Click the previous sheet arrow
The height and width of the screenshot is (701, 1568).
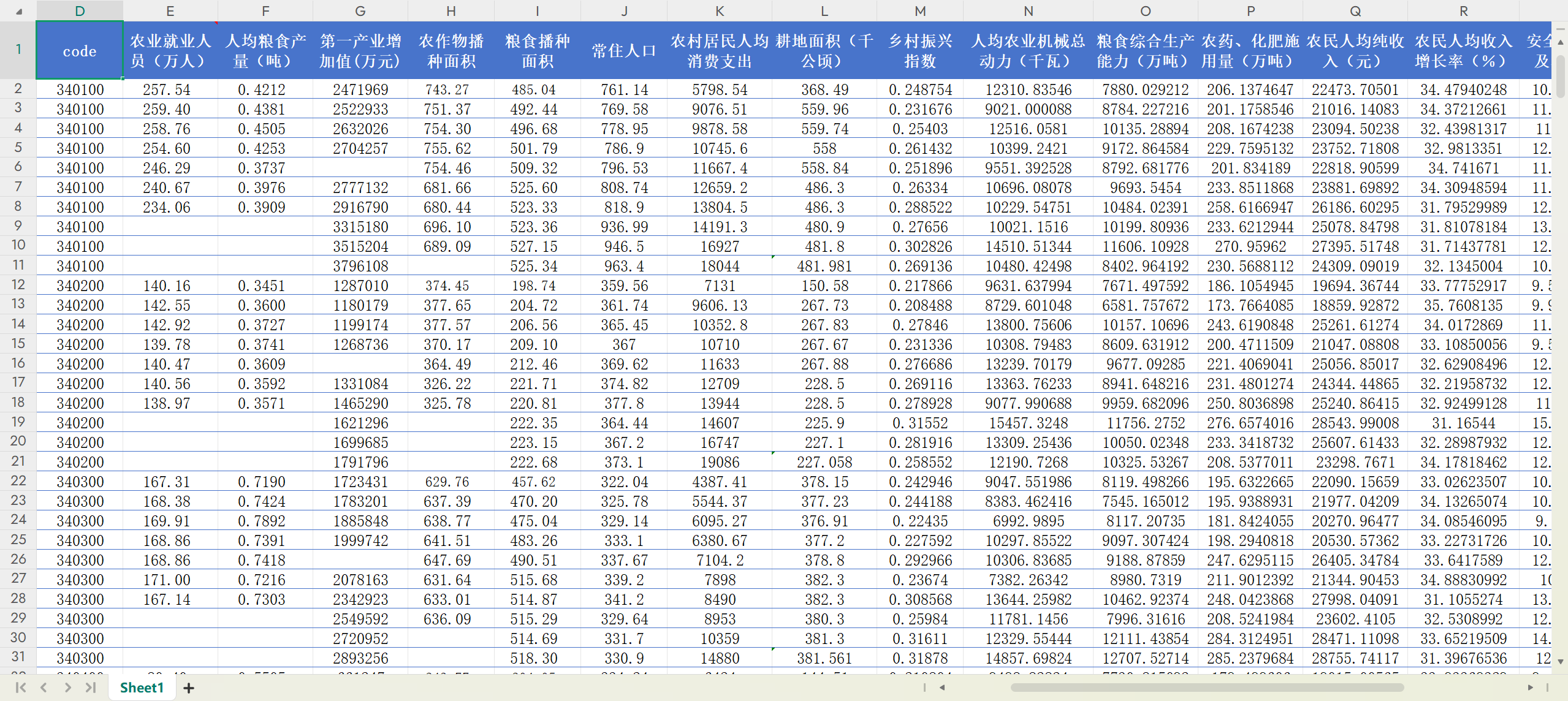pyautogui.click(x=44, y=688)
